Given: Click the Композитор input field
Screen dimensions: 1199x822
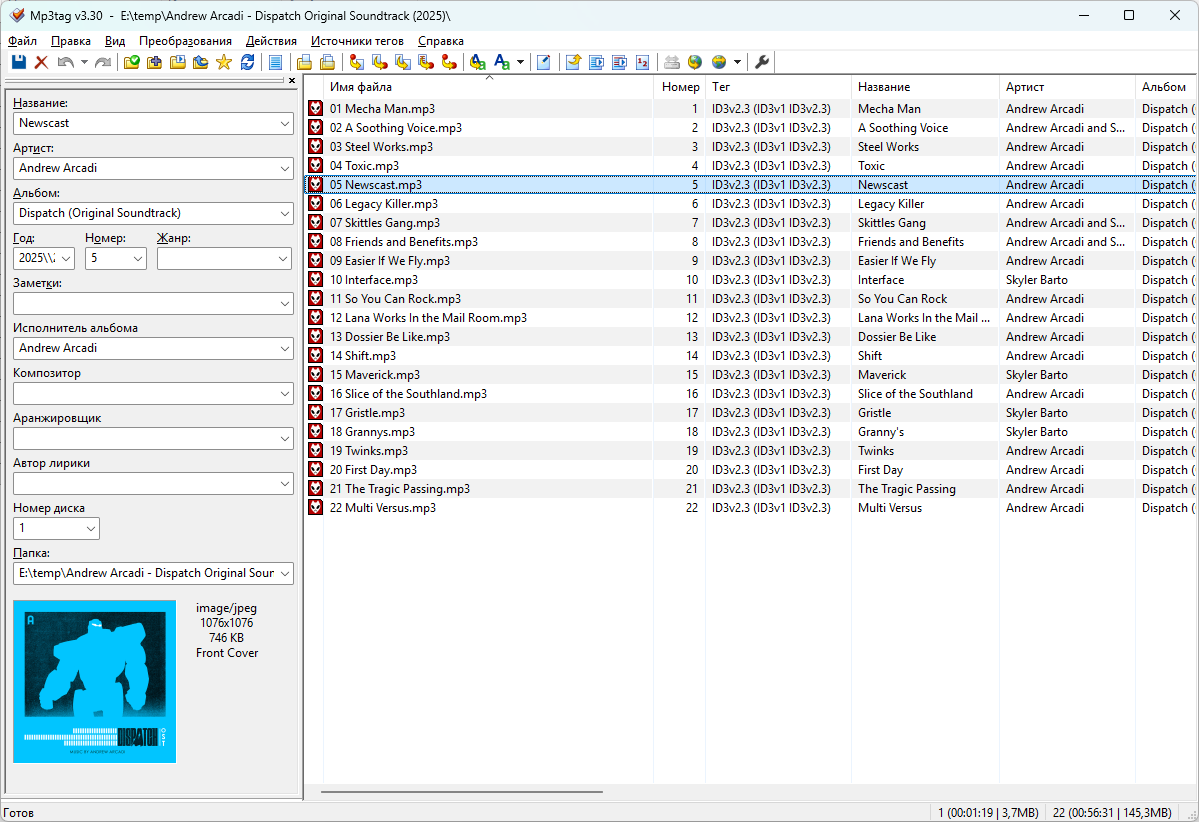Looking at the screenshot, I should pos(143,393).
